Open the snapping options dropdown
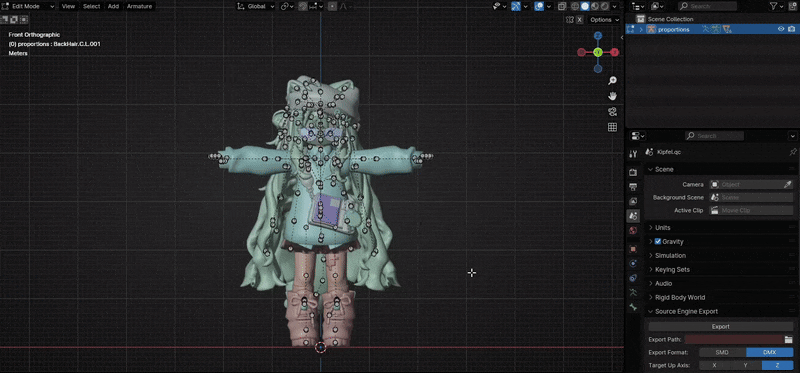The height and width of the screenshot is (373, 800). click(316, 6)
